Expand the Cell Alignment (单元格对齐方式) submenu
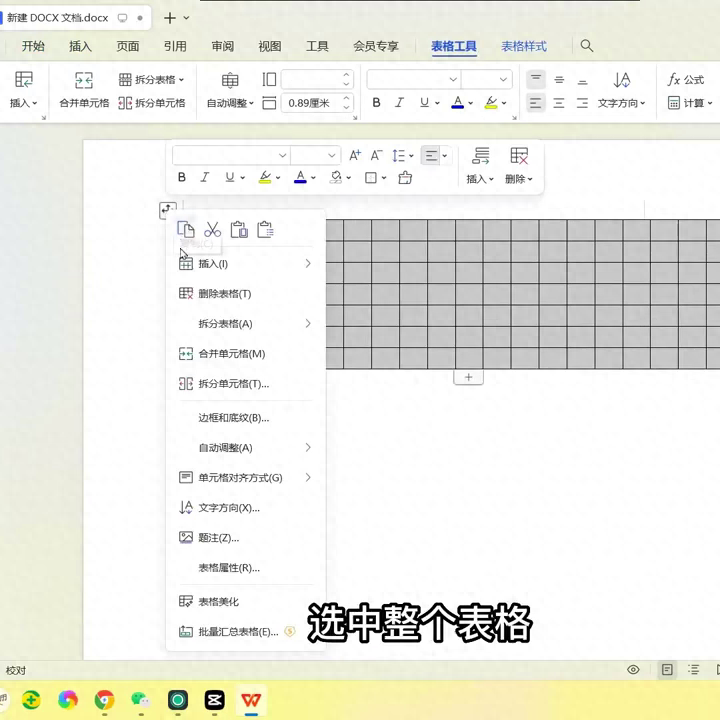720x720 pixels. [x=245, y=478]
